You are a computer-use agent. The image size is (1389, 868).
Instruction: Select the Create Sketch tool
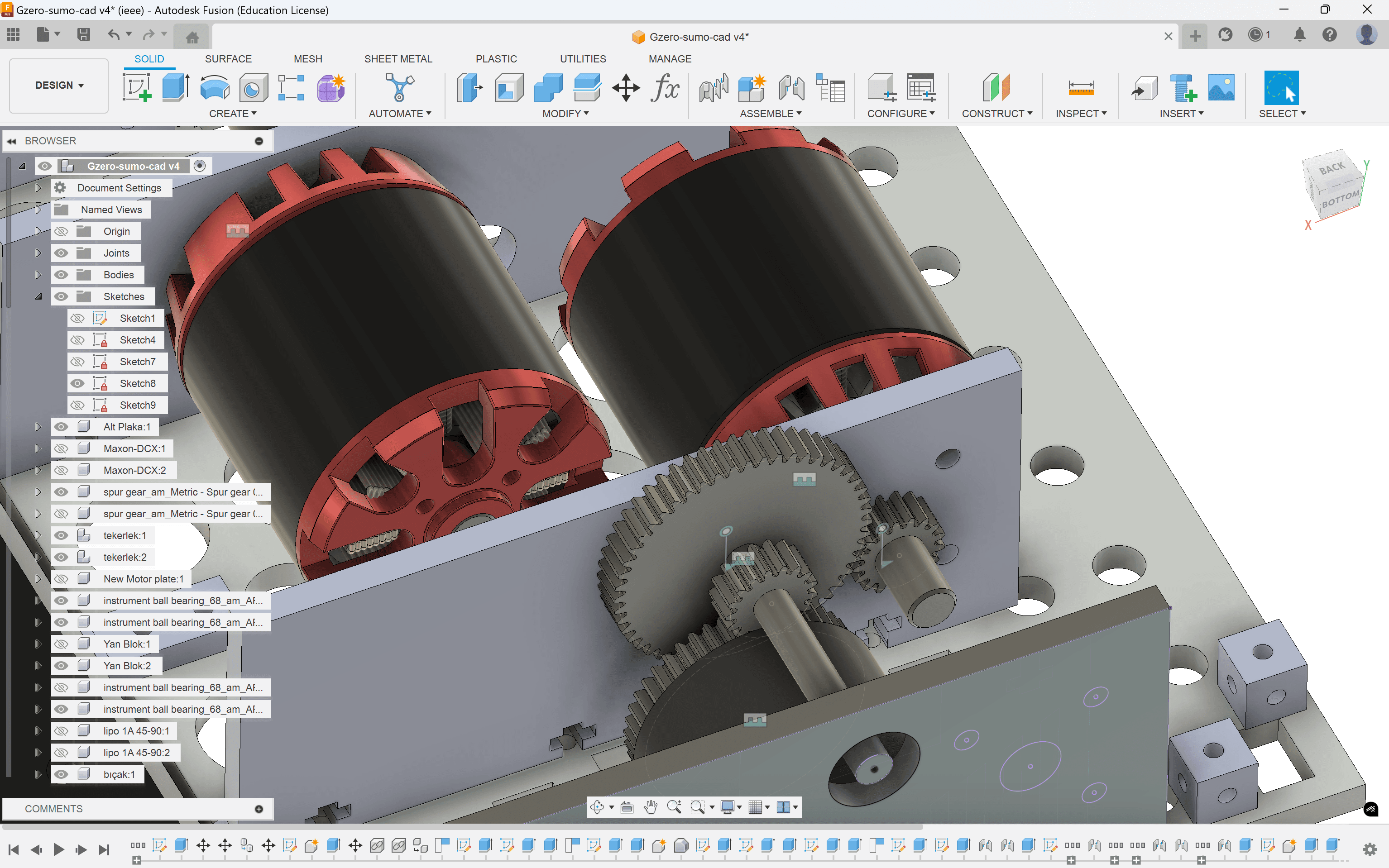click(137, 88)
